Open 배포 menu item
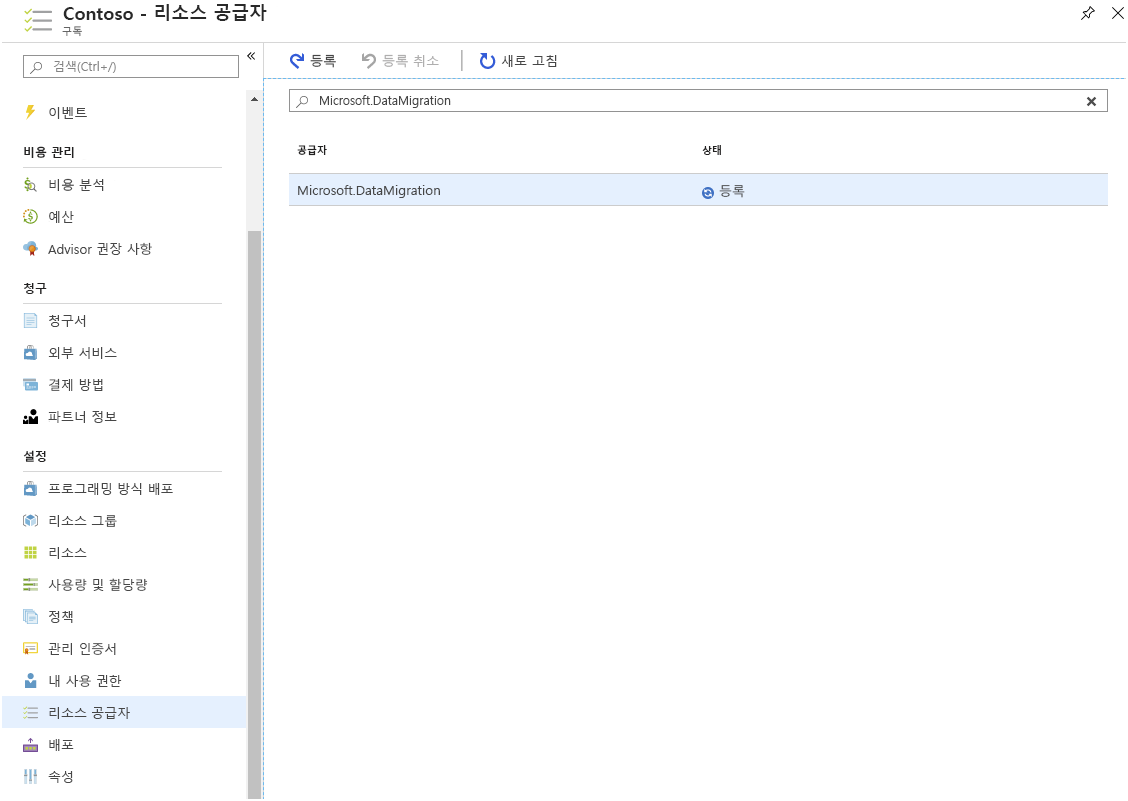Viewport: 1128px width, 801px height. pyautogui.click(x=61, y=745)
